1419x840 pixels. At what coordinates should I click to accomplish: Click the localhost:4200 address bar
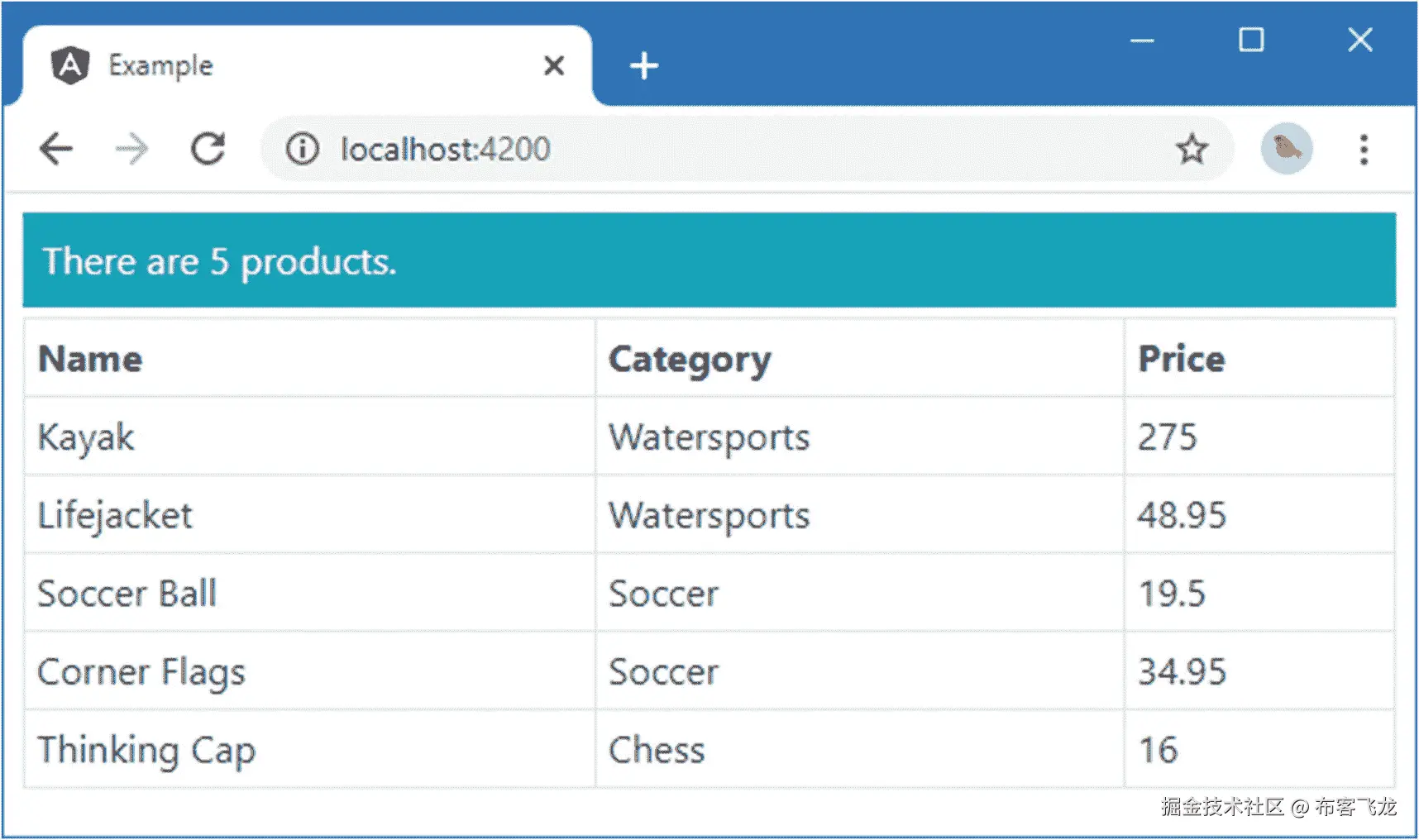(662, 150)
